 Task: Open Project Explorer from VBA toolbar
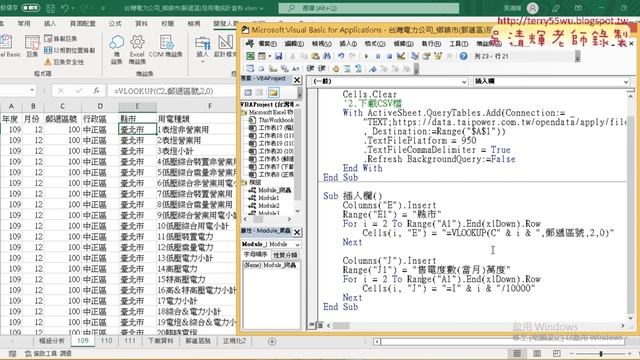(415, 56)
